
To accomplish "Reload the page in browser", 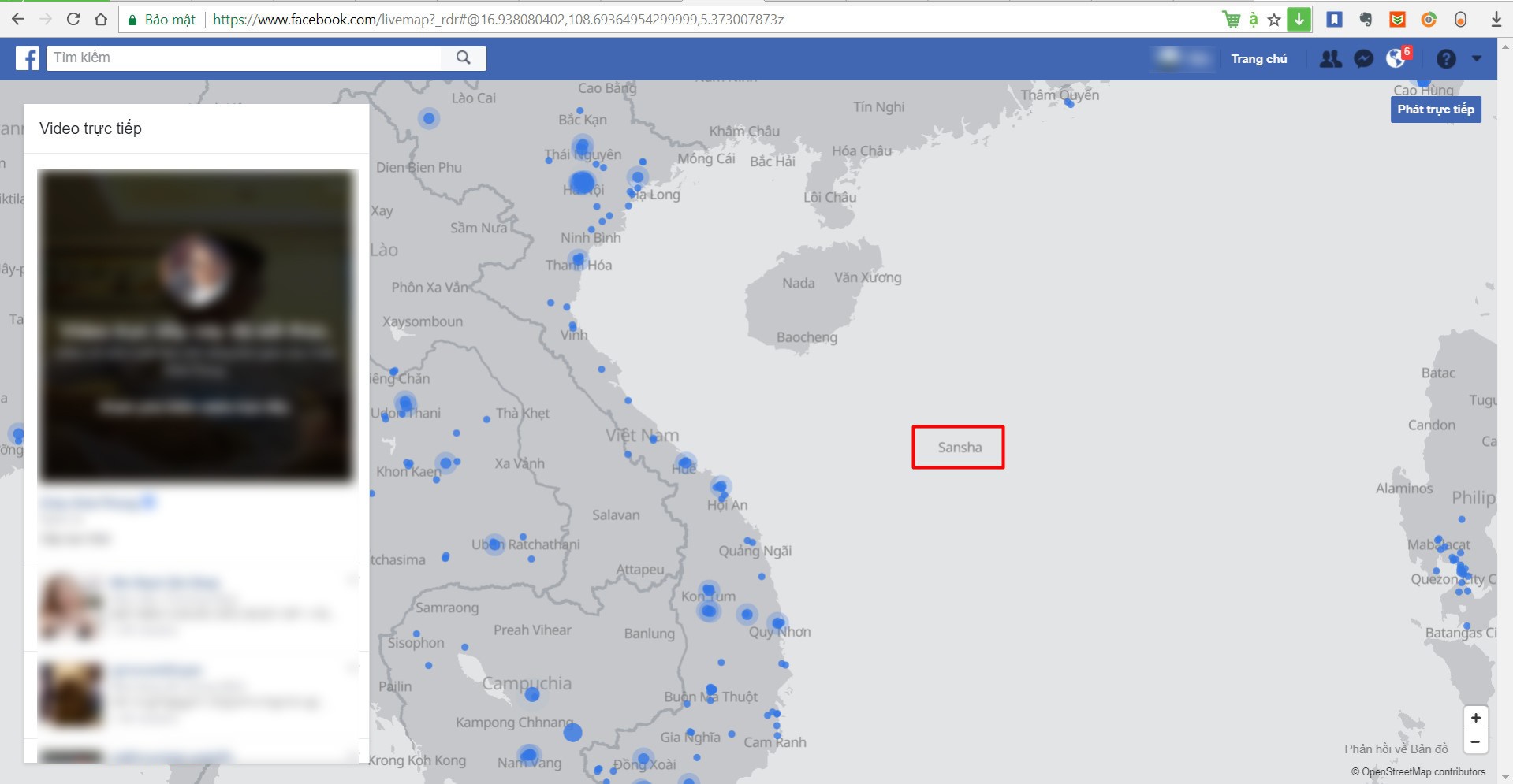I will pyautogui.click(x=73, y=20).
